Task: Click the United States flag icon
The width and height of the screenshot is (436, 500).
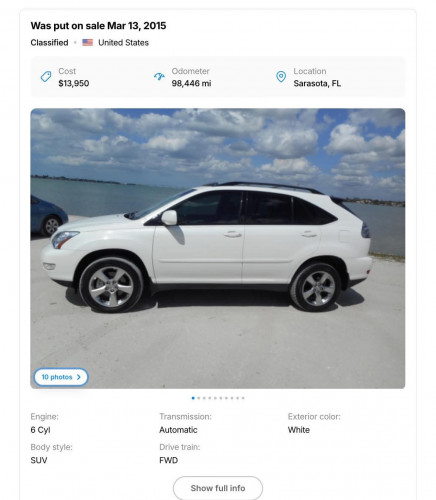Action: pyautogui.click(x=88, y=42)
